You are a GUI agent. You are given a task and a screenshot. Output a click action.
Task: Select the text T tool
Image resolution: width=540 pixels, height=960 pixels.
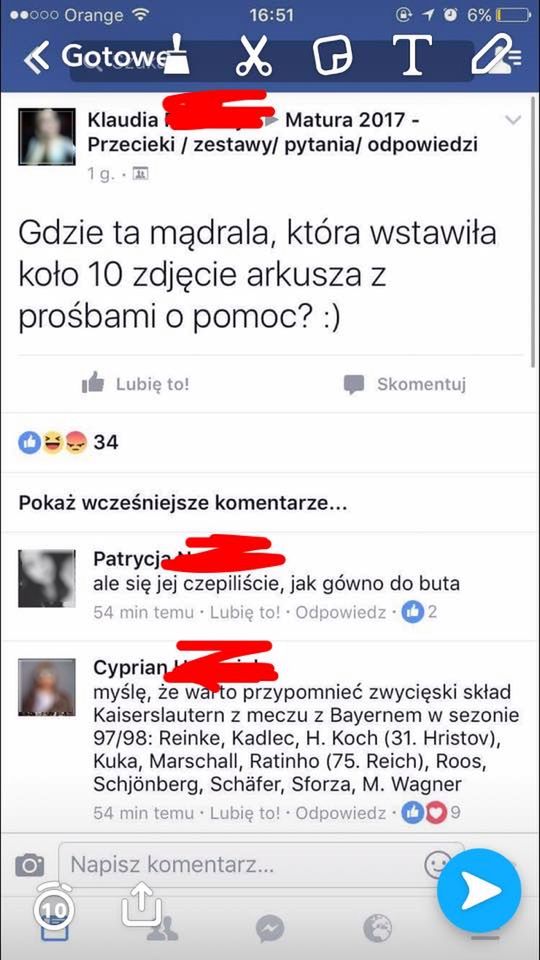pyautogui.click(x=412, y=55)
